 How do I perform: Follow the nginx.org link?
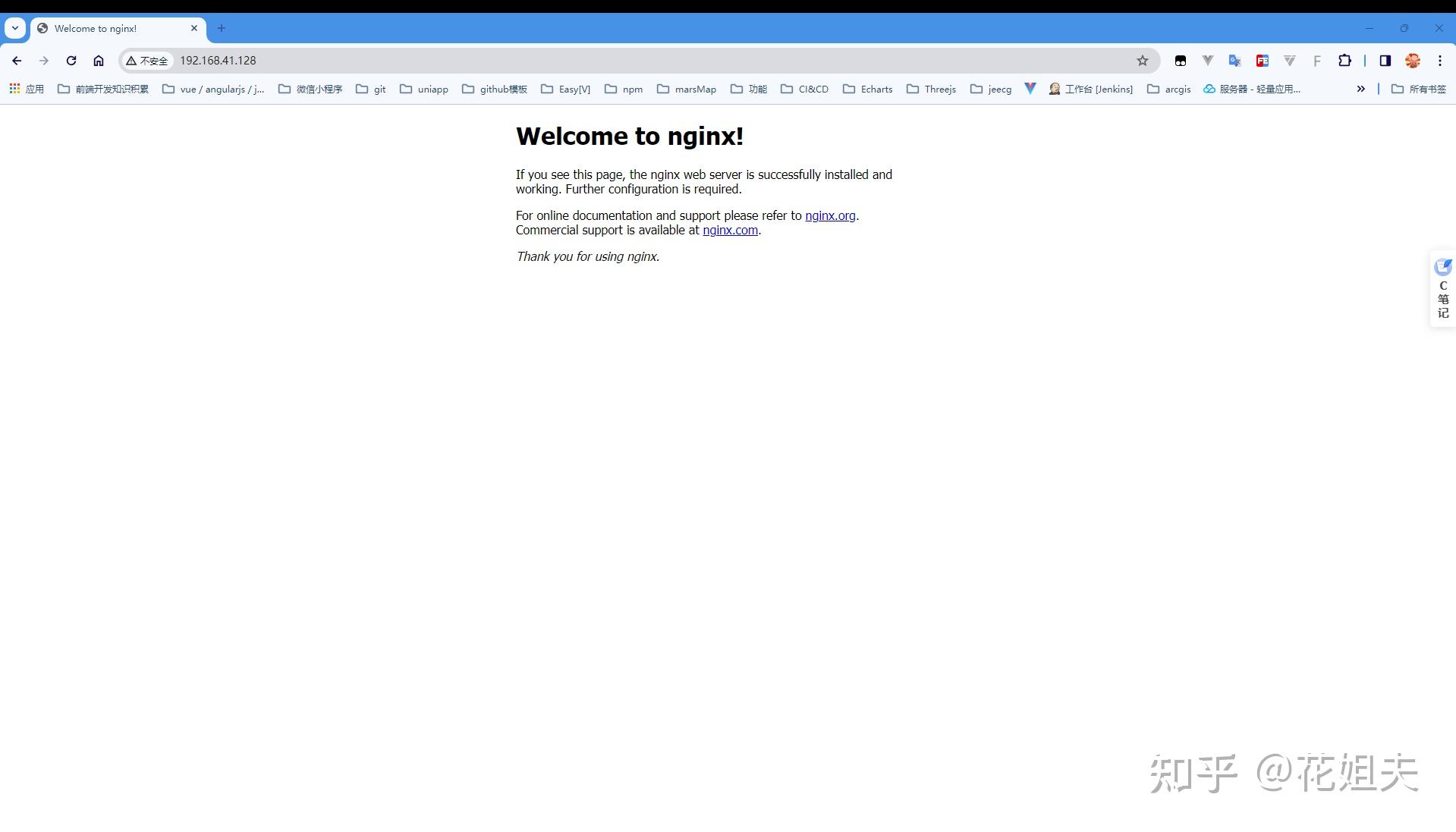coord(830,215)
